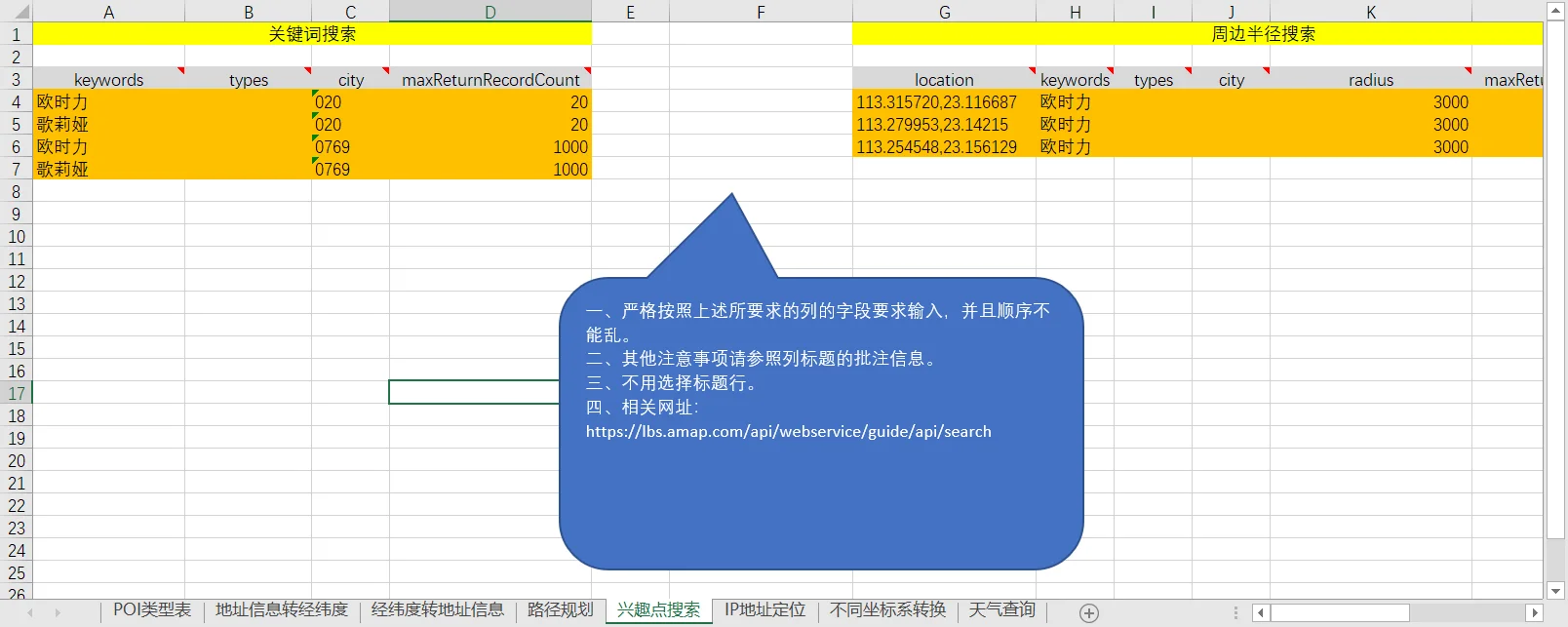This screenshot has width=1568, height=627.
Task: Open the 不同坐标系转换 sheet tab
Action: click(888, 610)
